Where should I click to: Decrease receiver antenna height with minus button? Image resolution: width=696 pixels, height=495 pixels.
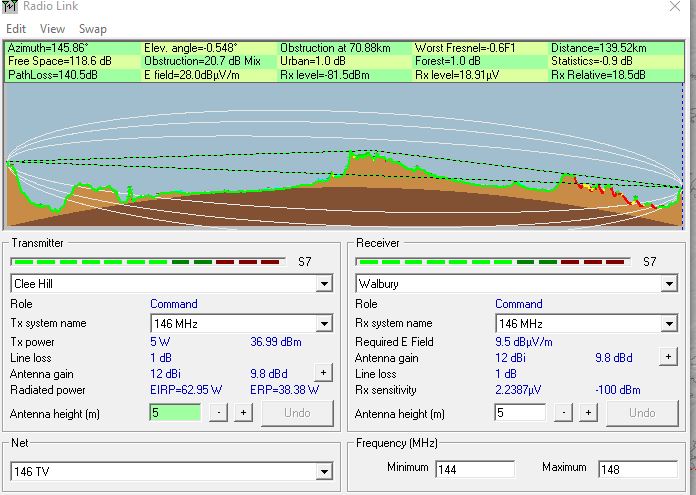(x=564, y=413)
